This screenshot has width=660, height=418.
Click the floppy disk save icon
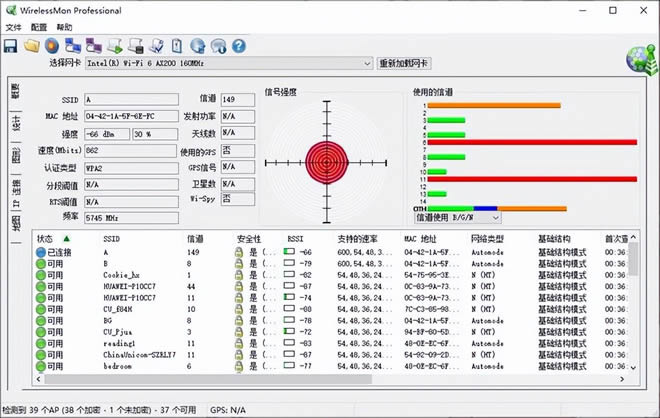(11, 46)
